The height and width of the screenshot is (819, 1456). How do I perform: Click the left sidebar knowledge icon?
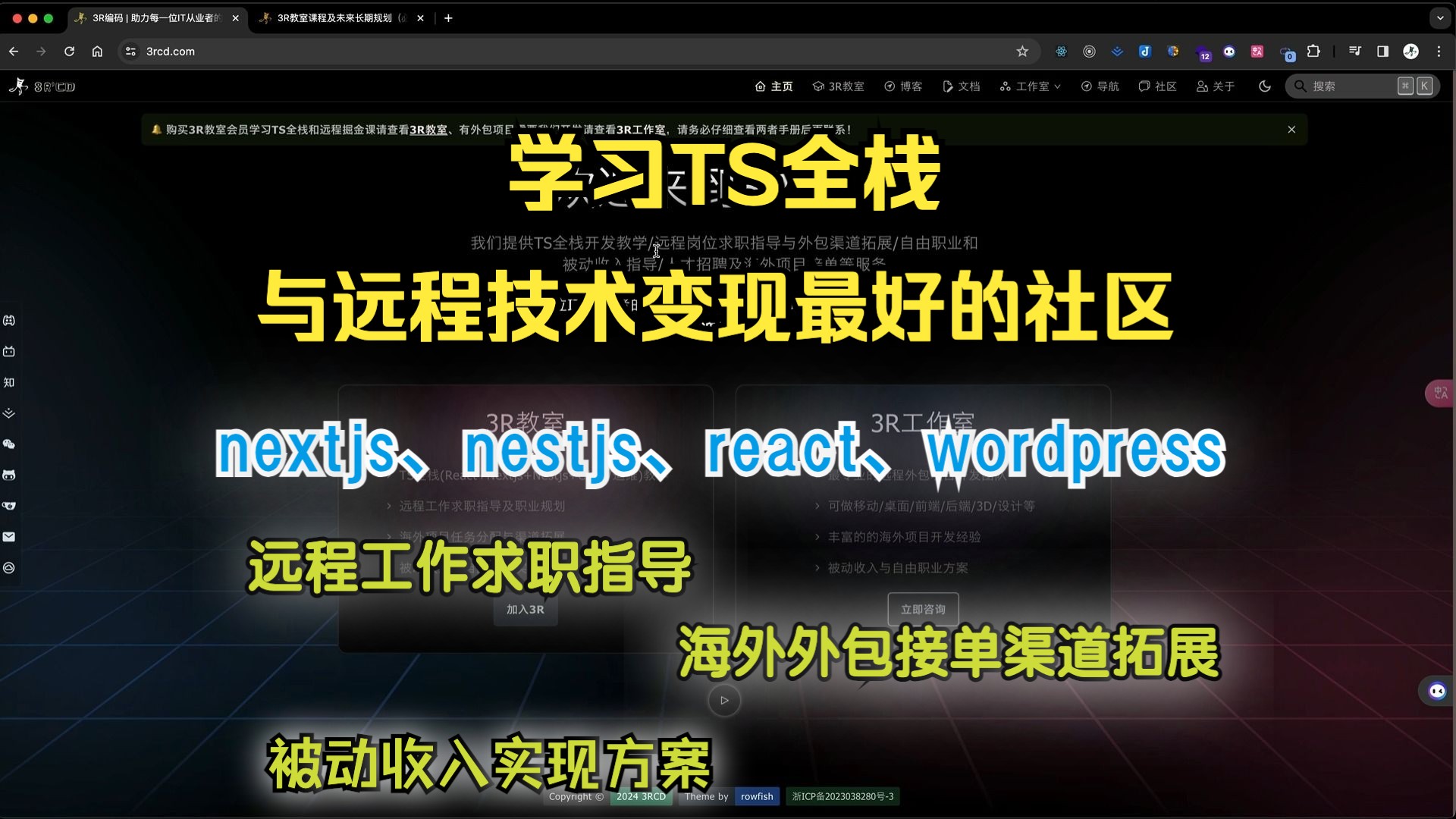(10, 382)
